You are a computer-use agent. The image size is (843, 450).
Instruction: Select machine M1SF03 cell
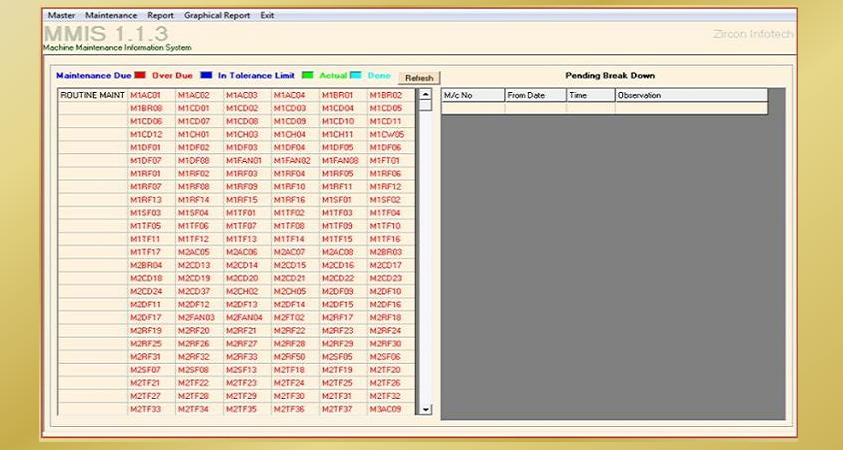click(x=151, y=213)
